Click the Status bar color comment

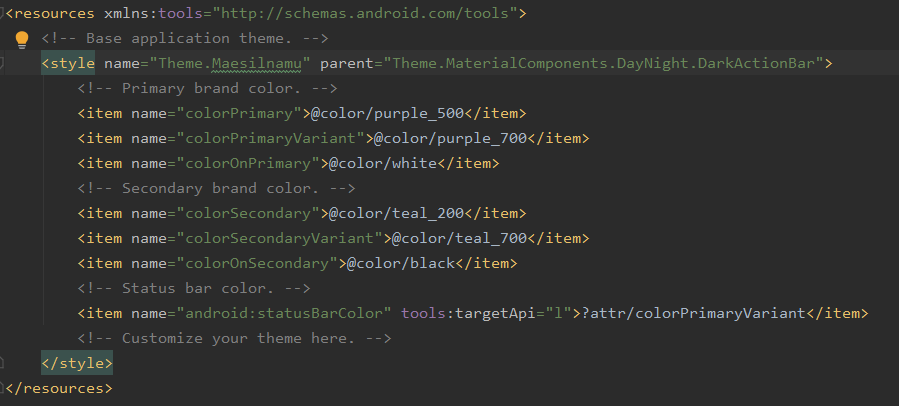click(x=194, y=288)
